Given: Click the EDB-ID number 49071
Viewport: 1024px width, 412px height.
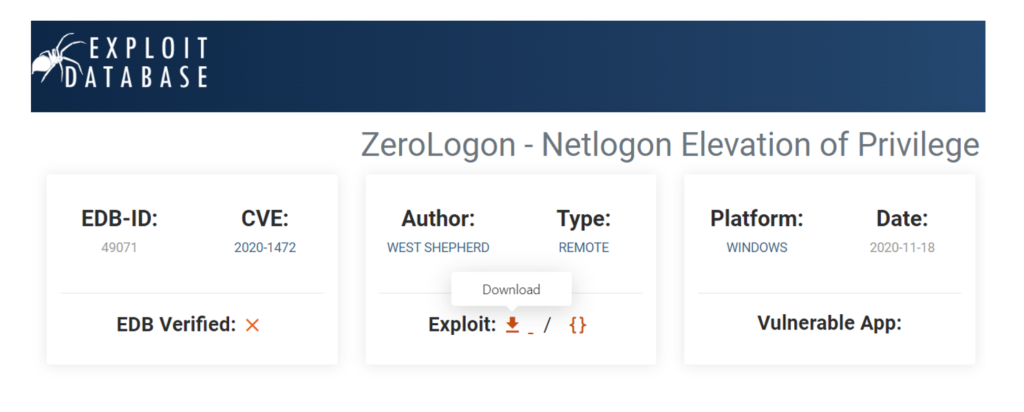Looking at the screenshot, I should [x=119, y=247].
